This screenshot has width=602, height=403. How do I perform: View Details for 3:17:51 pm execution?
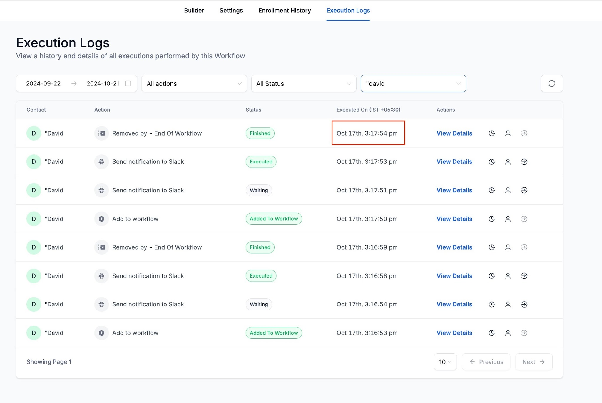pos(454,190)
